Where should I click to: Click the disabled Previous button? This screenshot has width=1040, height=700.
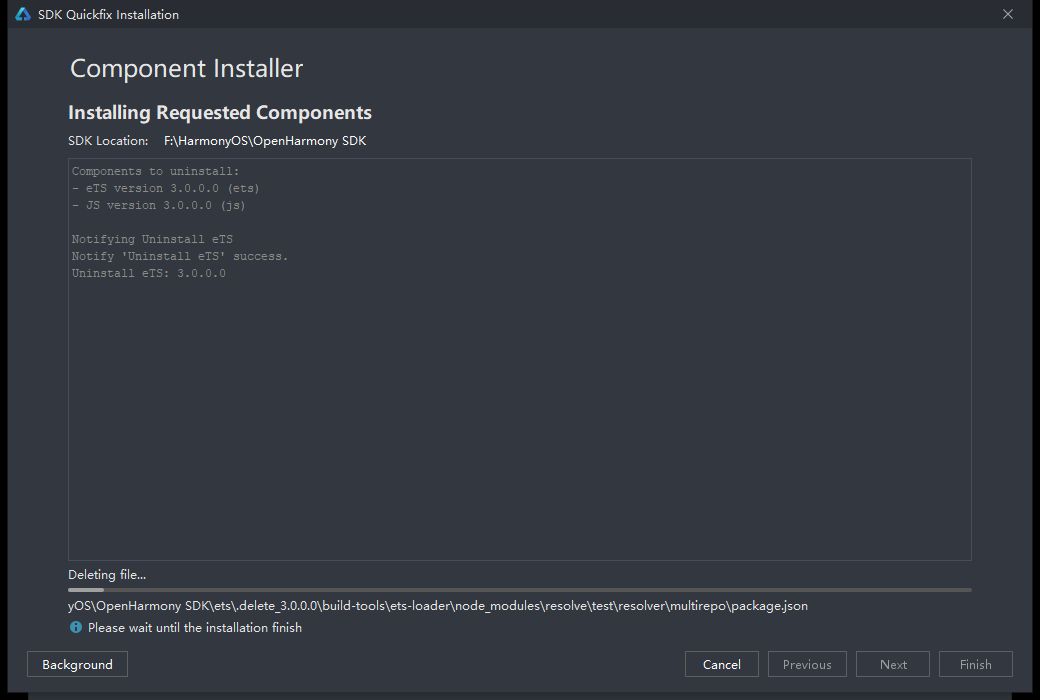pyautogui.click(x=807, y=664)
